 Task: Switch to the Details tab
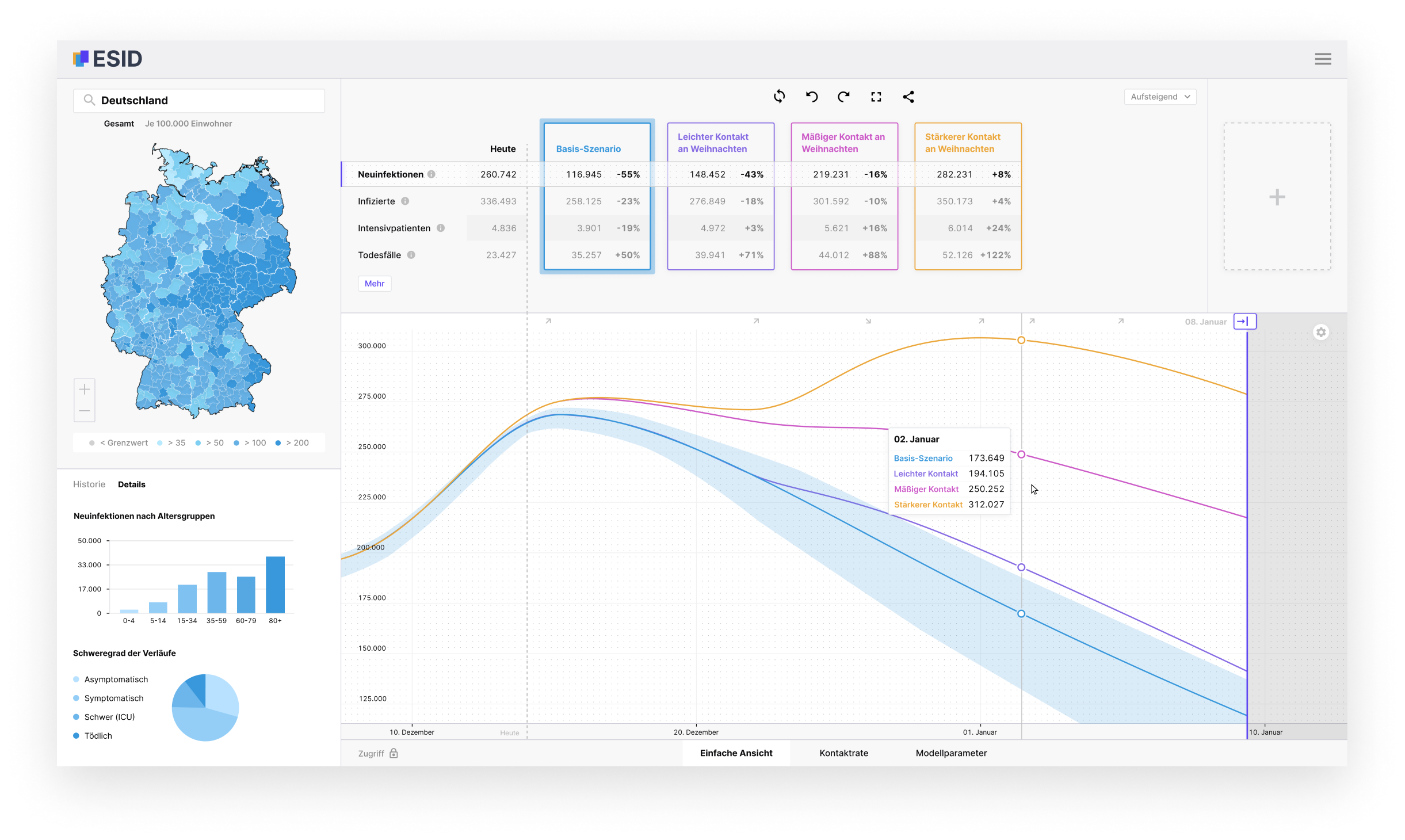pos(132,484)
